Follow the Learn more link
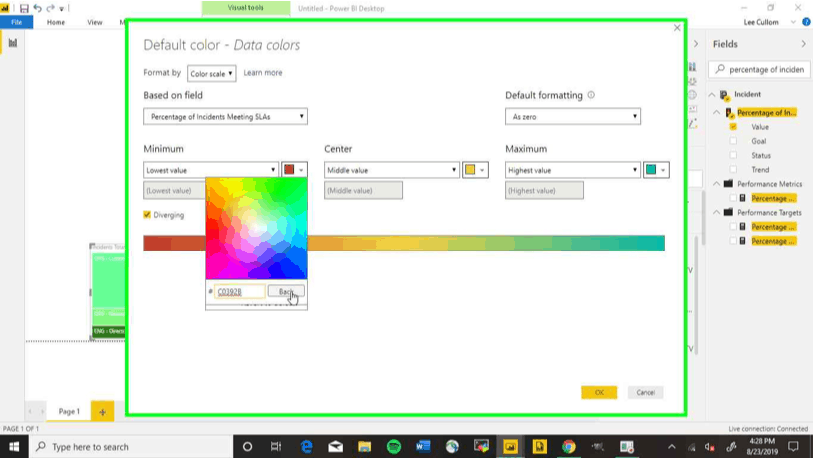Viewport: 814px width, 460px height. 263,73
